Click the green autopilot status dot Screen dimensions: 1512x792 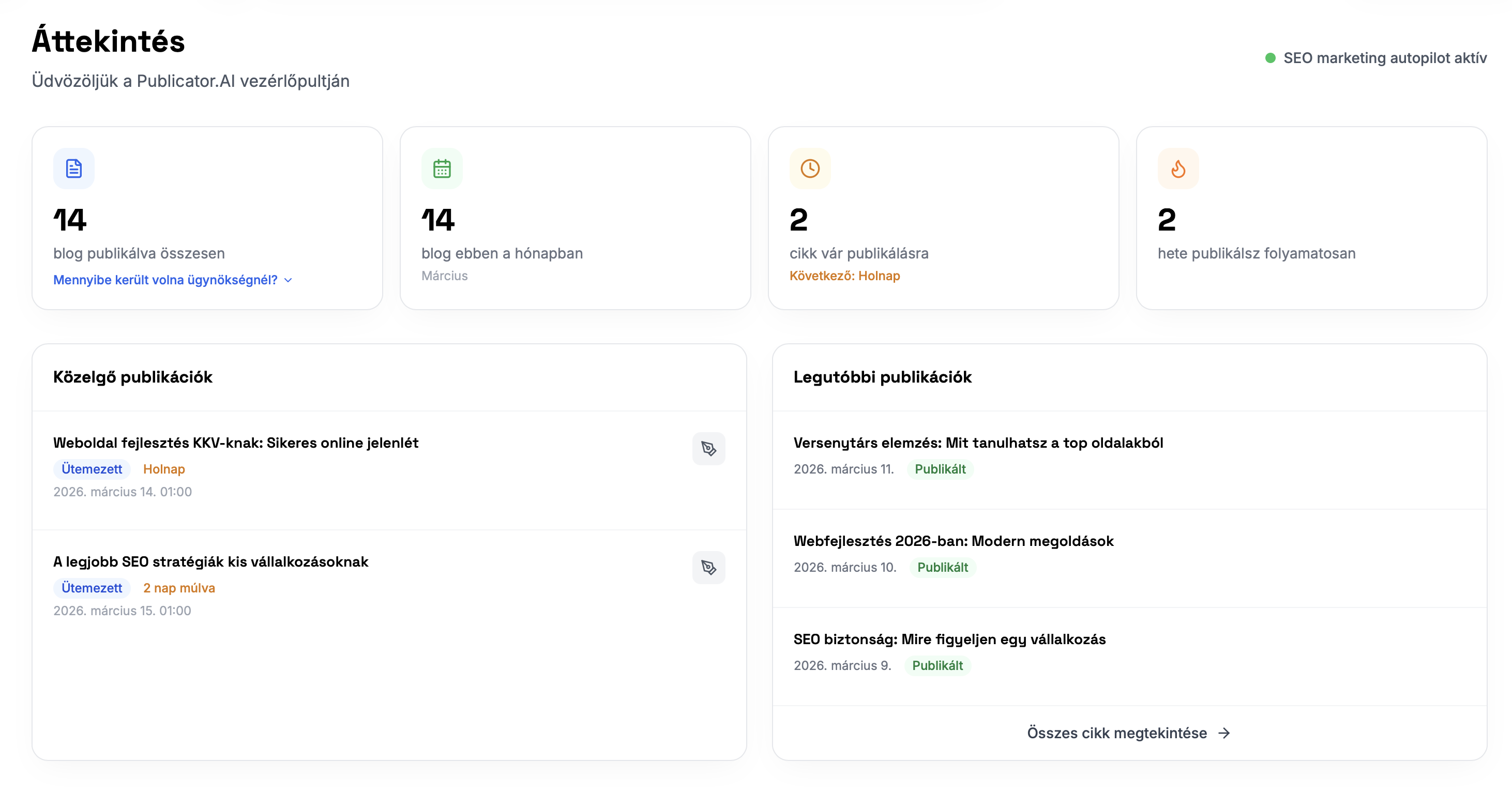click(x=1269, y=58)
